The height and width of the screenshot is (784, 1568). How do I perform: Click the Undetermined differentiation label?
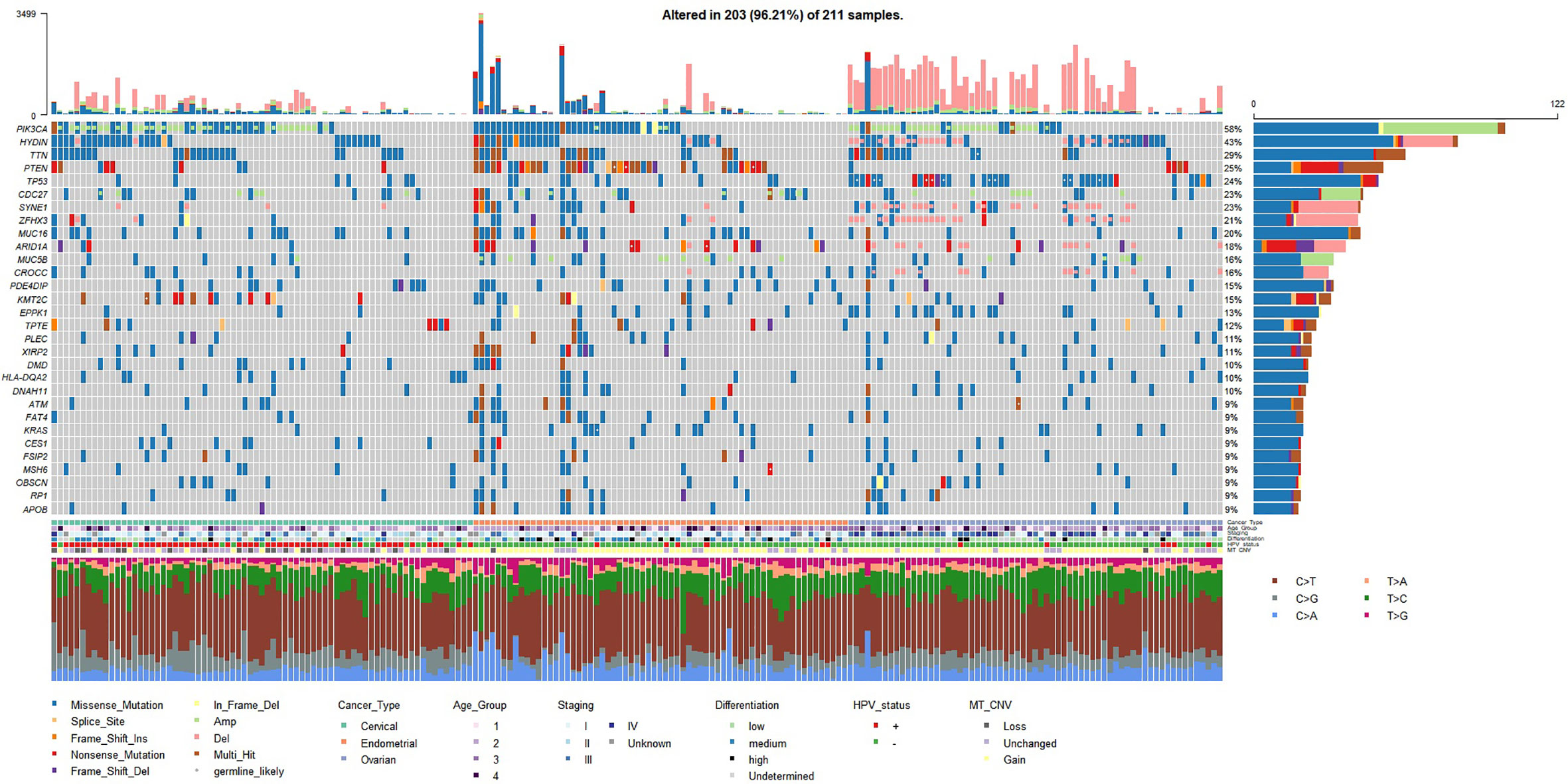click(x=781, y=776)
